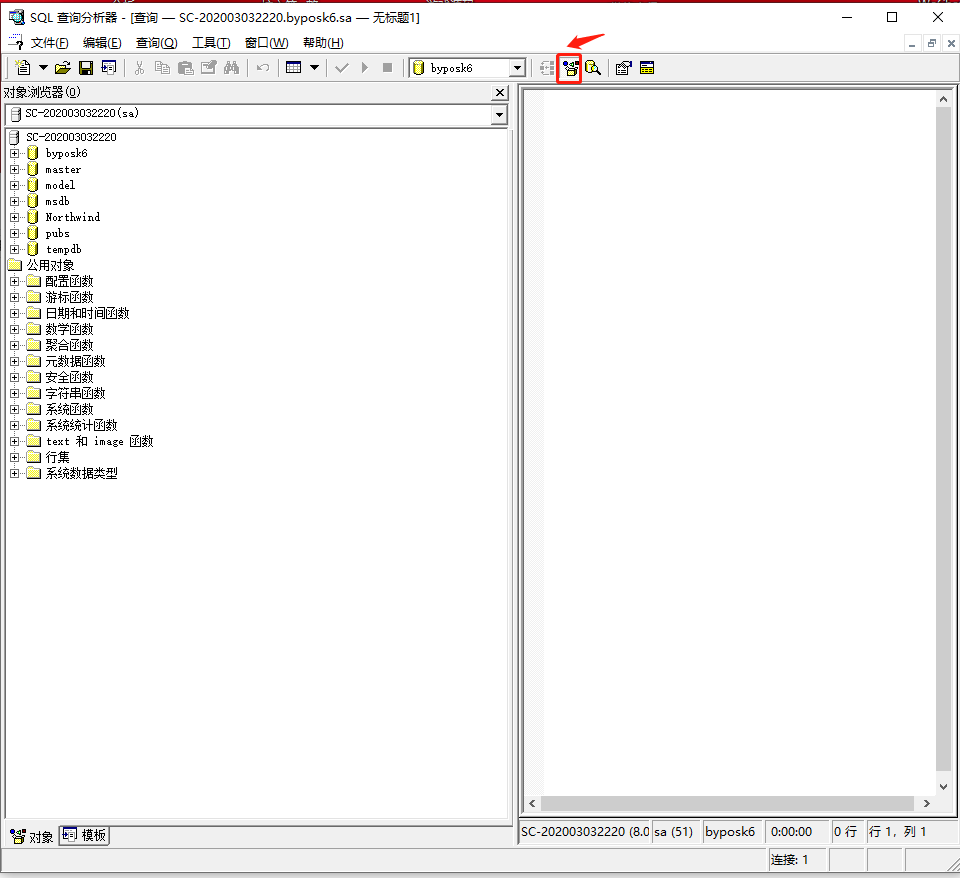
Task: Open the 查询 menu
Action: click(155, 43)
